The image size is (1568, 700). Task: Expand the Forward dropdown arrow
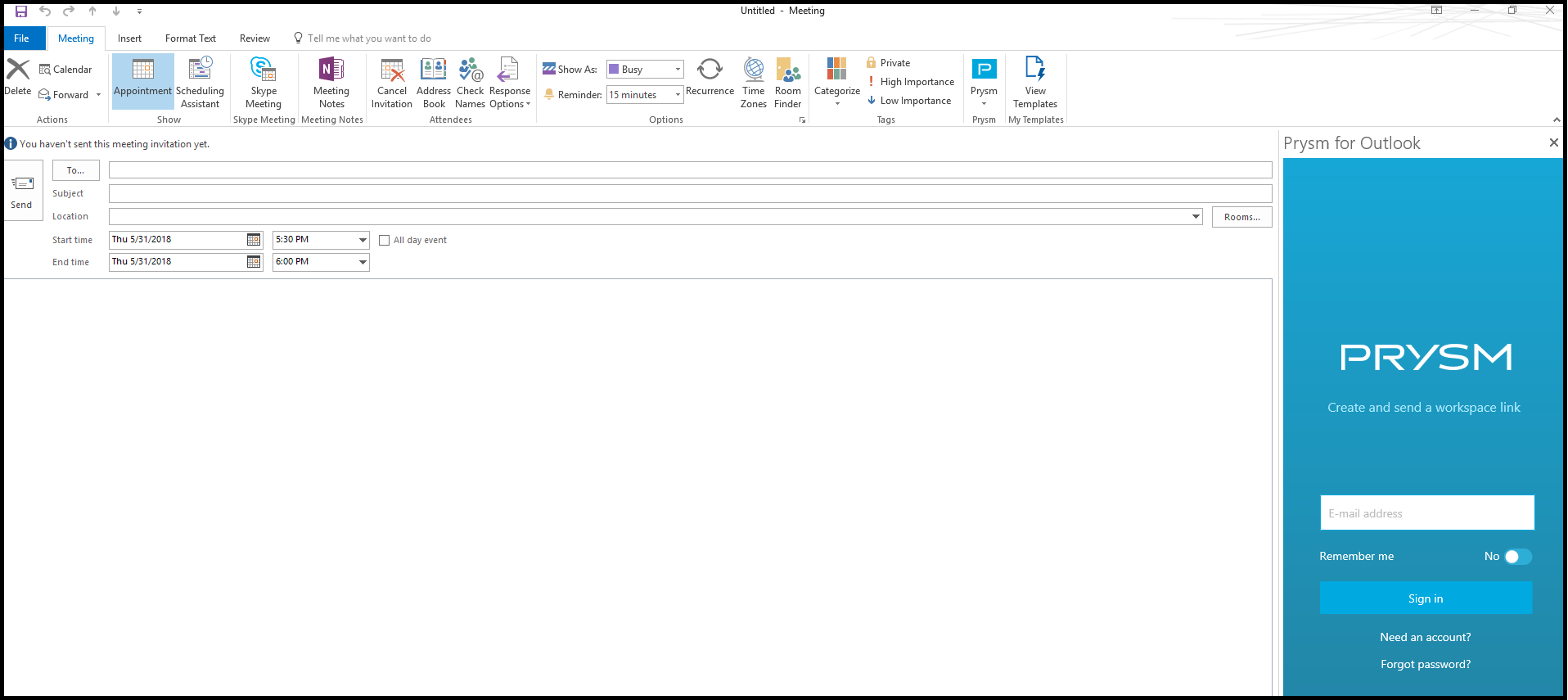[x=99, y=95]
